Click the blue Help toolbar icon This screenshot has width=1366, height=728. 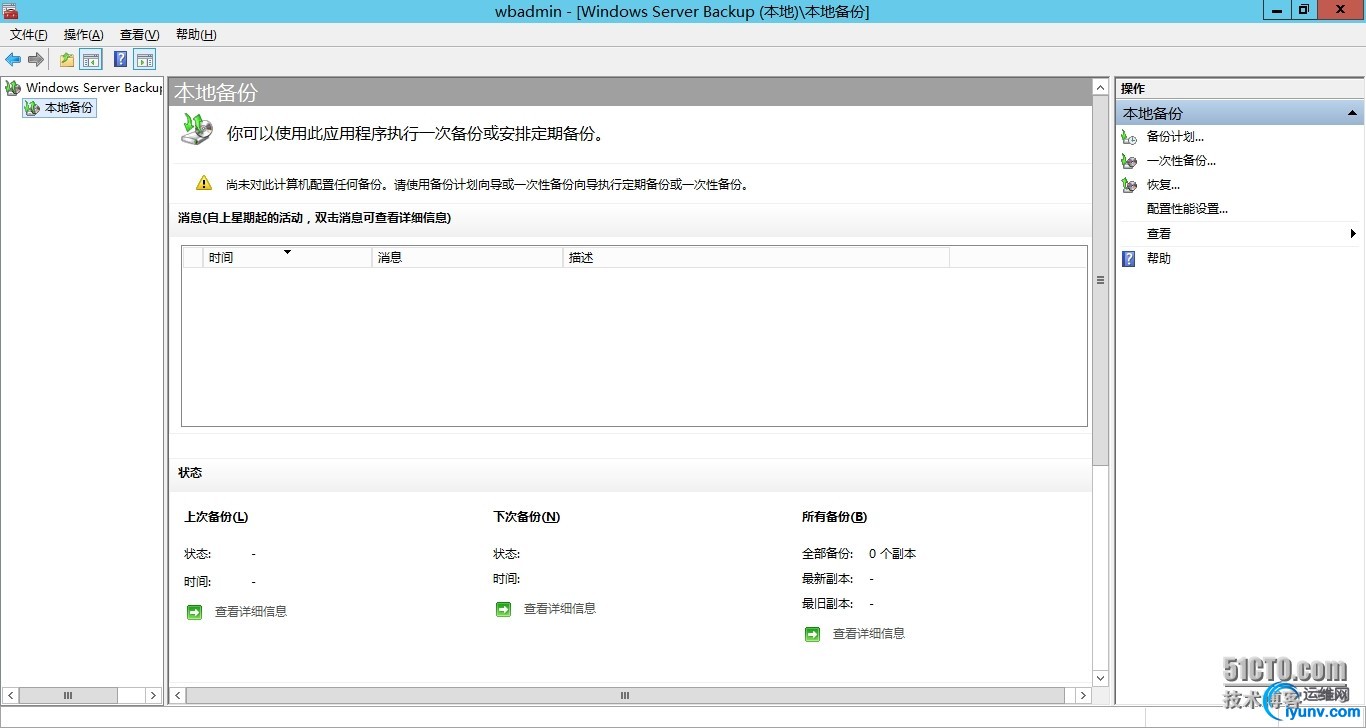tap(120, 60)
